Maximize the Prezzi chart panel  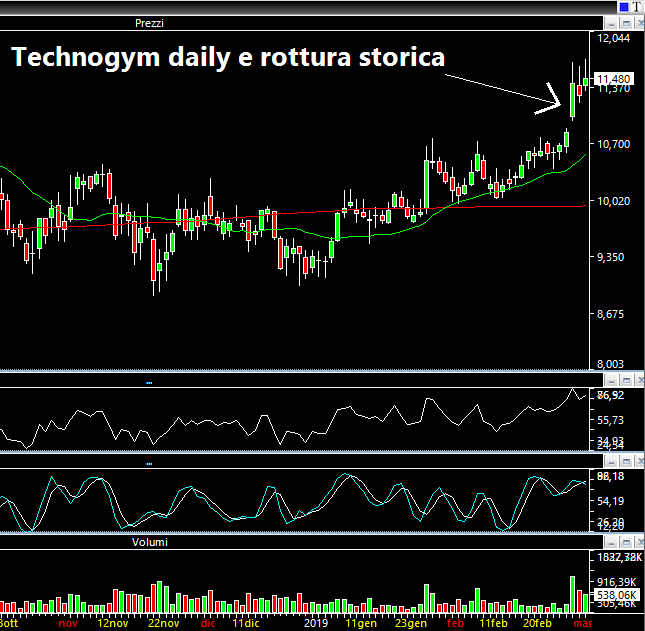626,24
